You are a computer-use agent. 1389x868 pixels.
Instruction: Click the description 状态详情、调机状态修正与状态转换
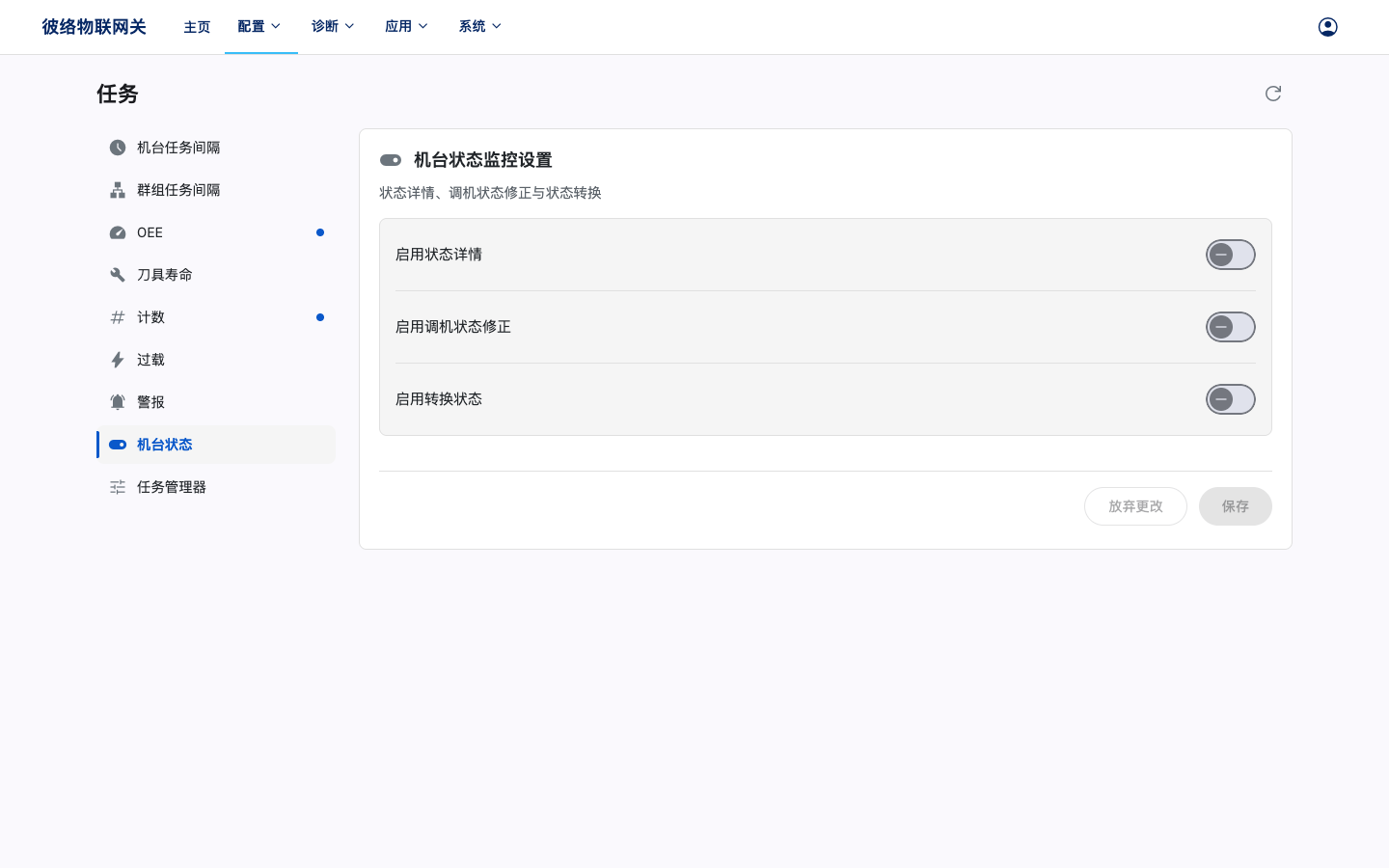(x=490, y=193)
